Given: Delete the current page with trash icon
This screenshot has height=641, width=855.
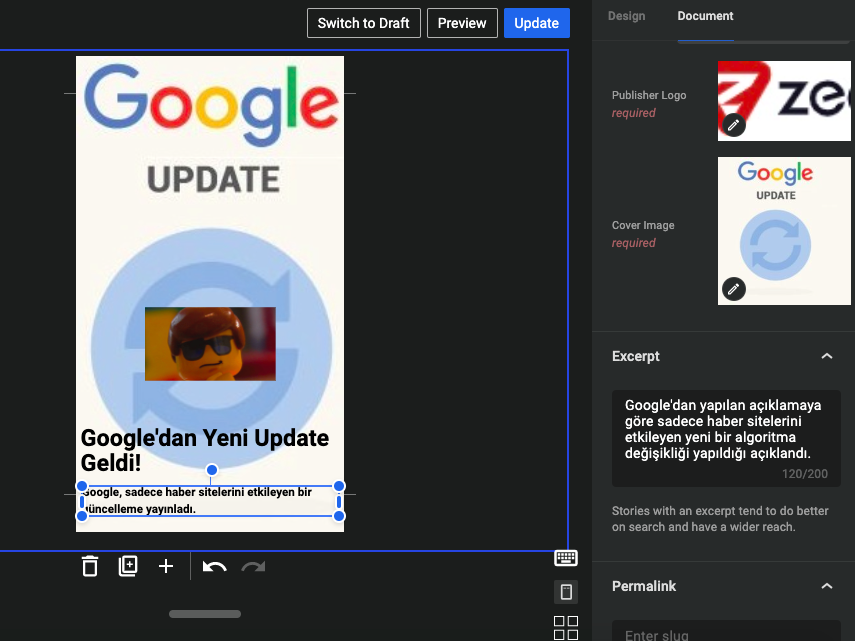Looking at the screenshot, I should (x=90, y=566).
